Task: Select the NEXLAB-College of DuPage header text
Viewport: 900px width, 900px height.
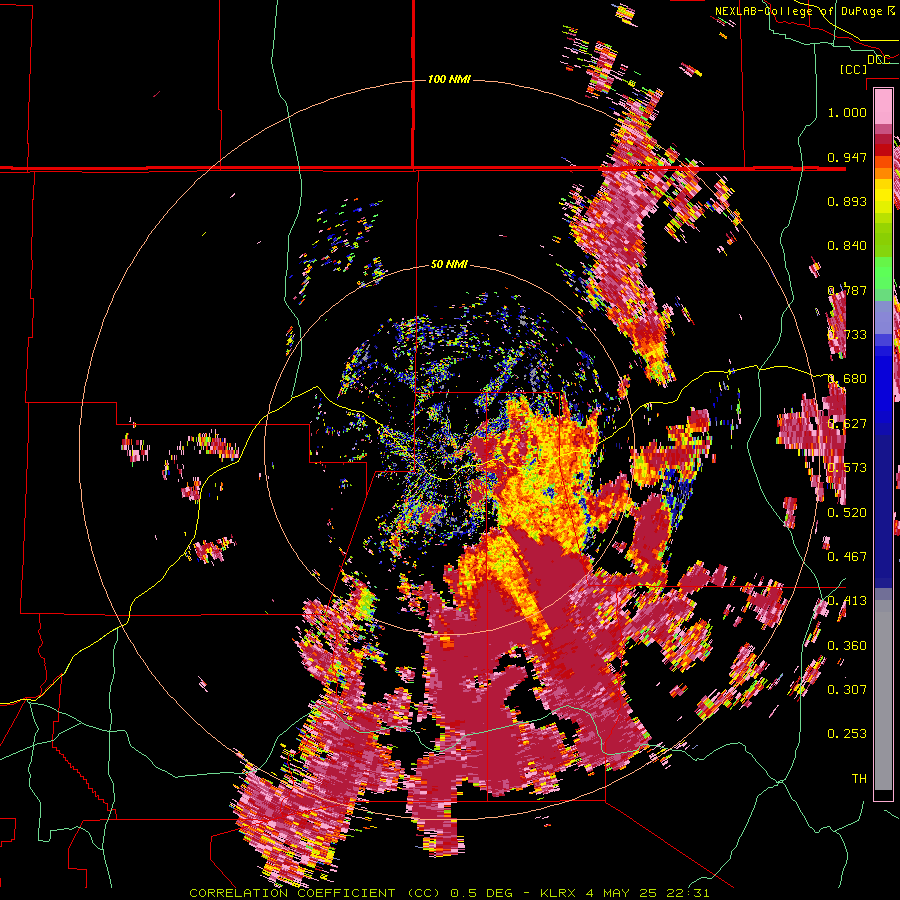Action: coord(798,11)
